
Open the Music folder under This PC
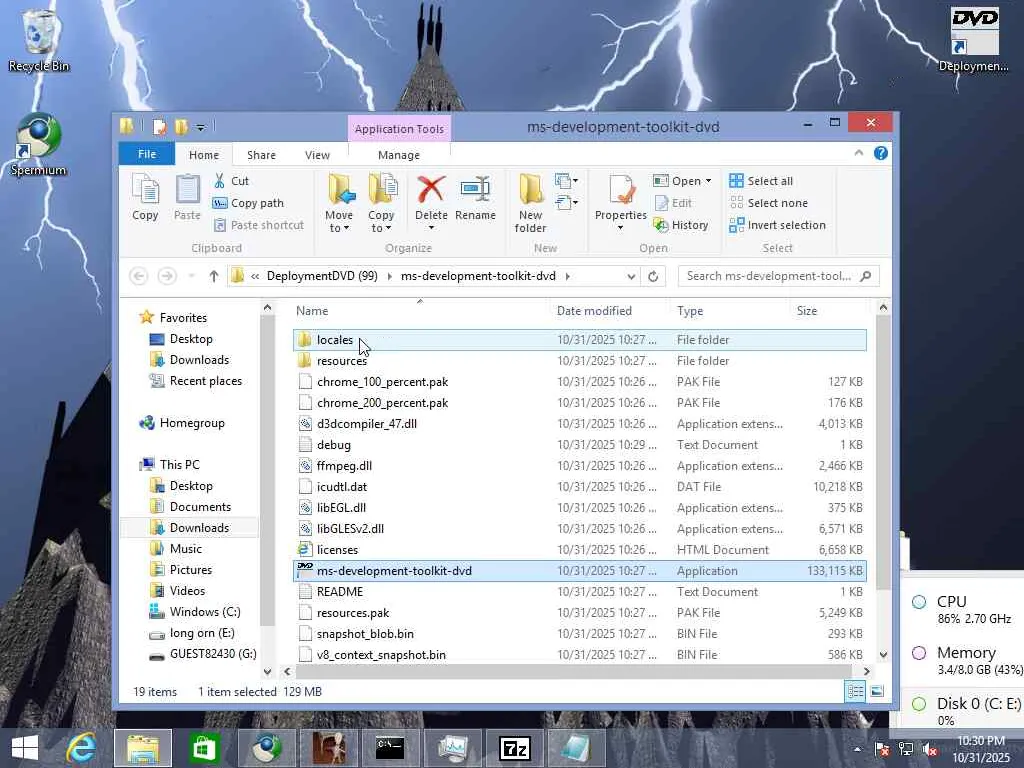point(185,549)
